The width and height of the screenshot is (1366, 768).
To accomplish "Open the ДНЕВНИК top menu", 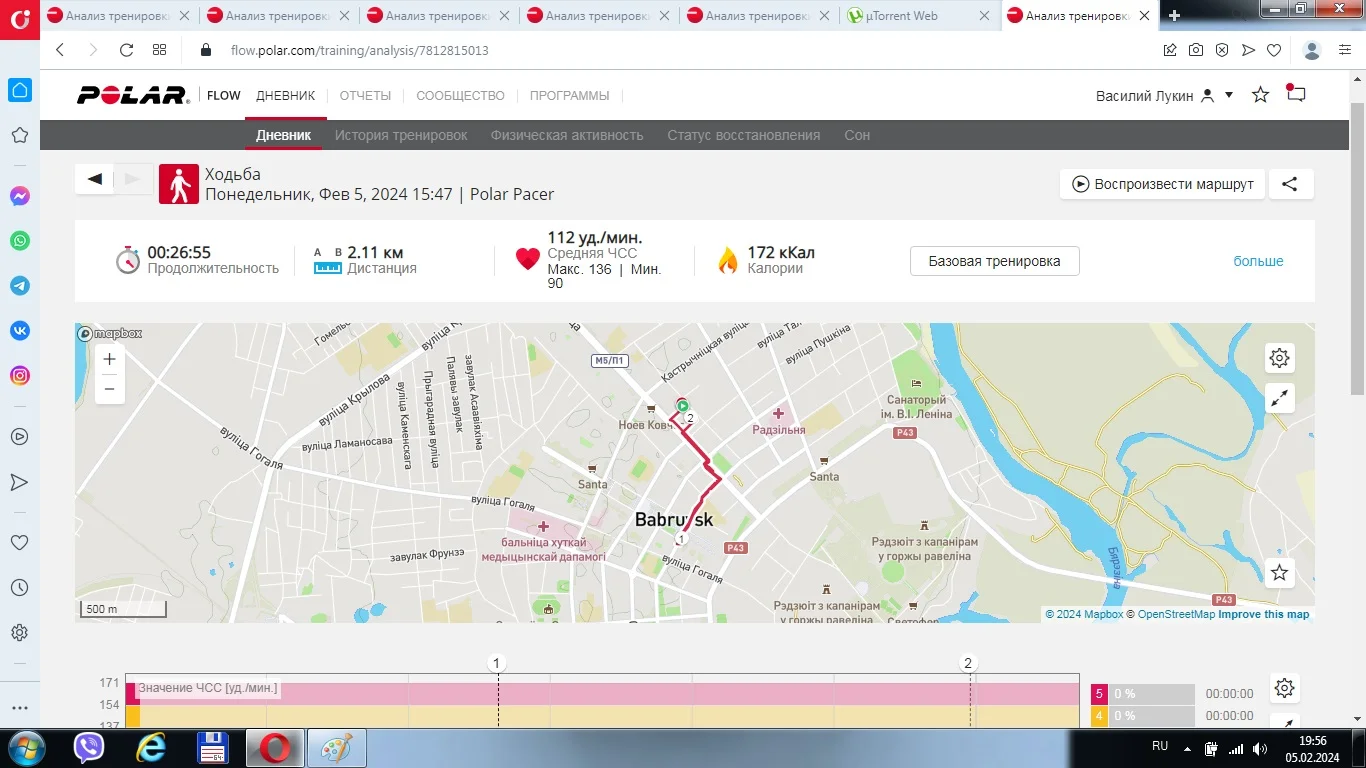I will tap(286, 95).
